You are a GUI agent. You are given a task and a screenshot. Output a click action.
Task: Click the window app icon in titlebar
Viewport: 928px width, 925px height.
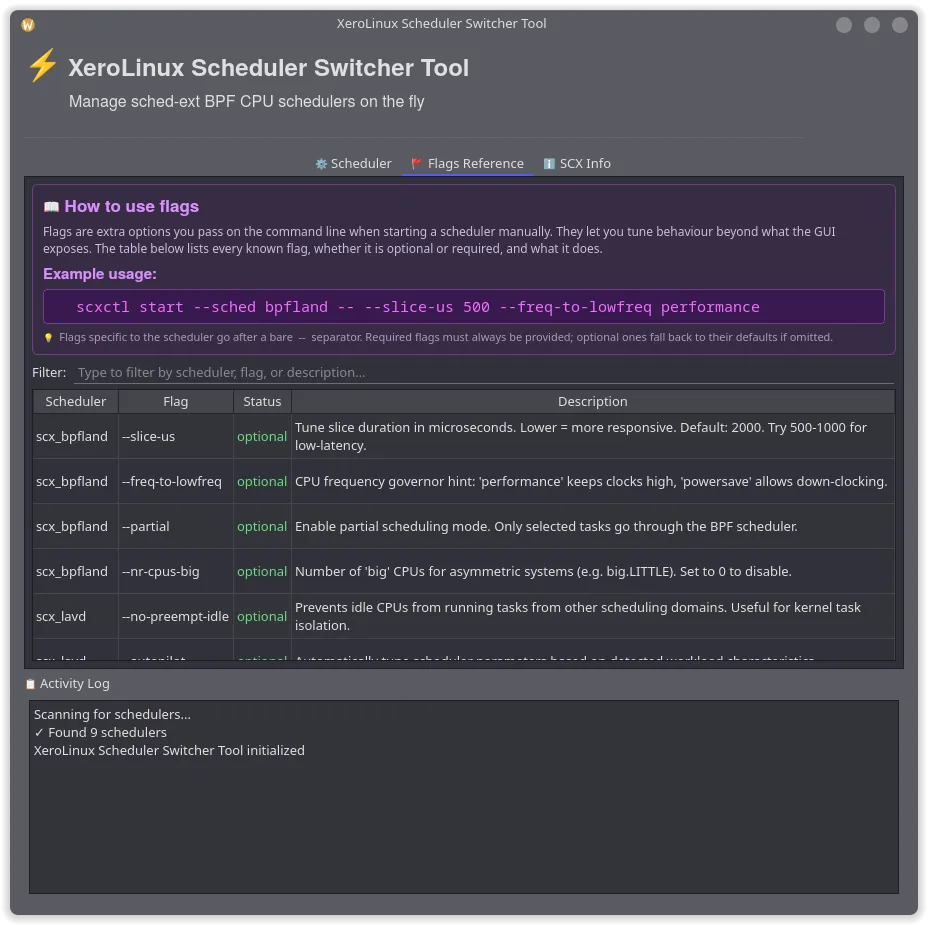tap(28, 25)
